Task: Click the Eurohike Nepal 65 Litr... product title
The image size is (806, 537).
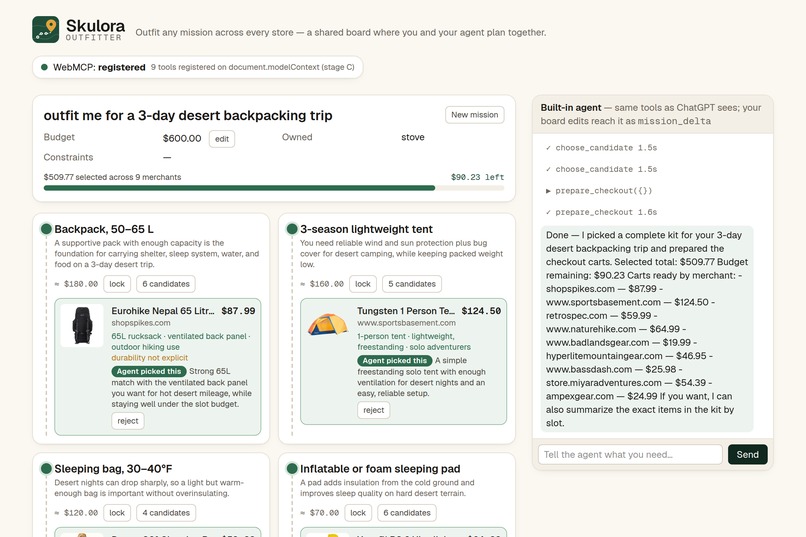Action: 162,311
